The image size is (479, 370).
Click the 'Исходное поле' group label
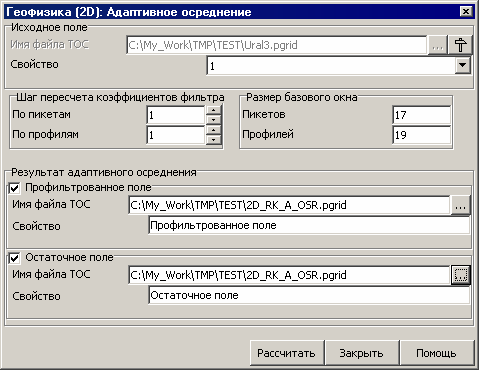[49, 27]
